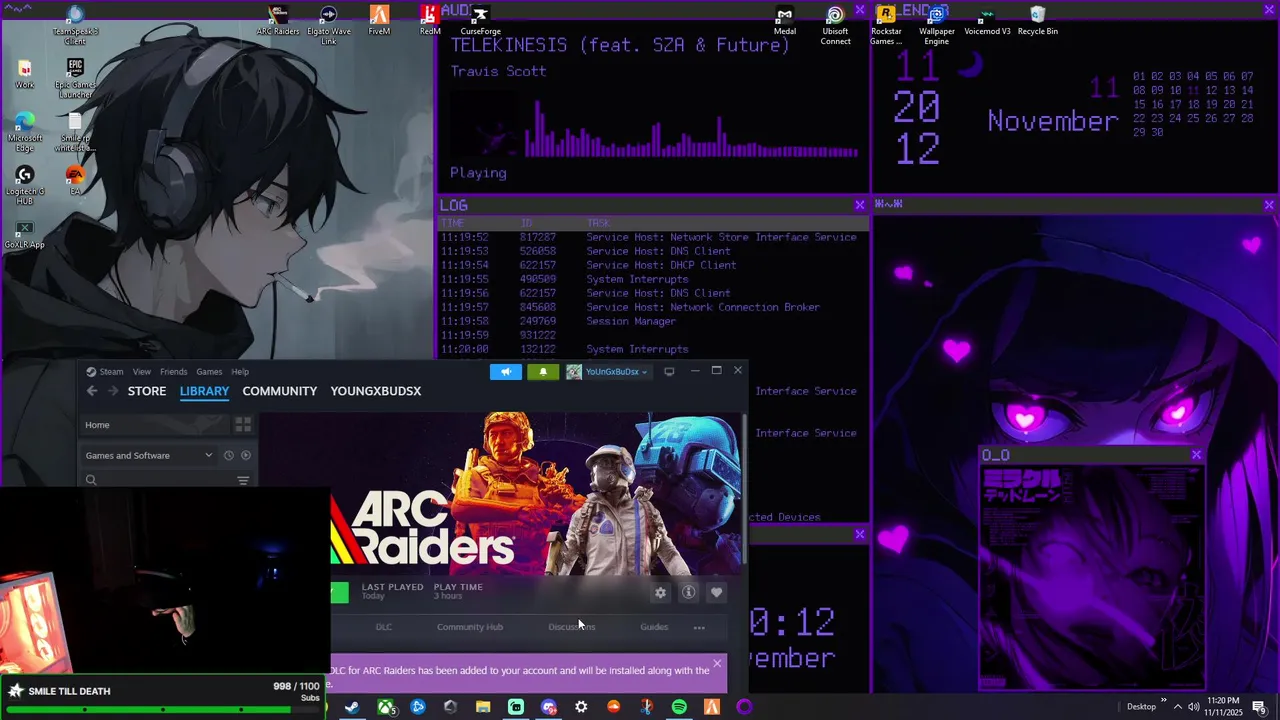Open ARC Raiders manage settings gear

(660, 593)
